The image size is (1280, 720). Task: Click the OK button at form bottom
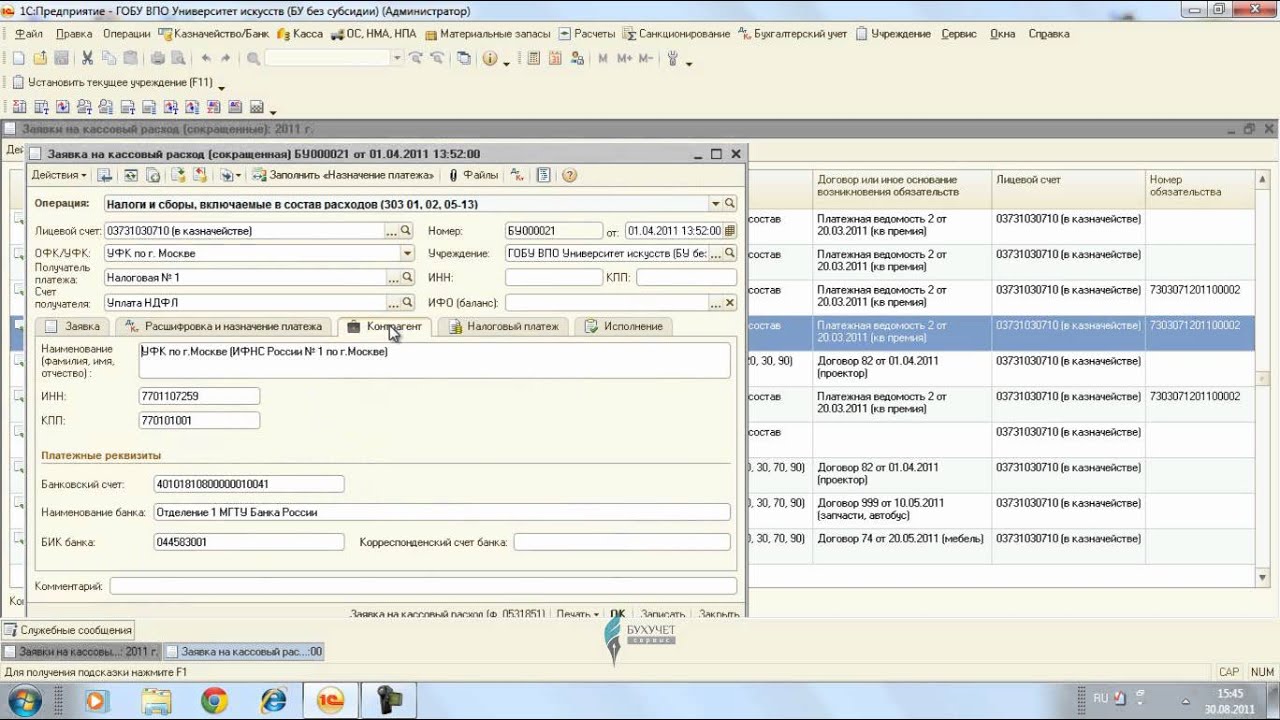tap(618, 613)
